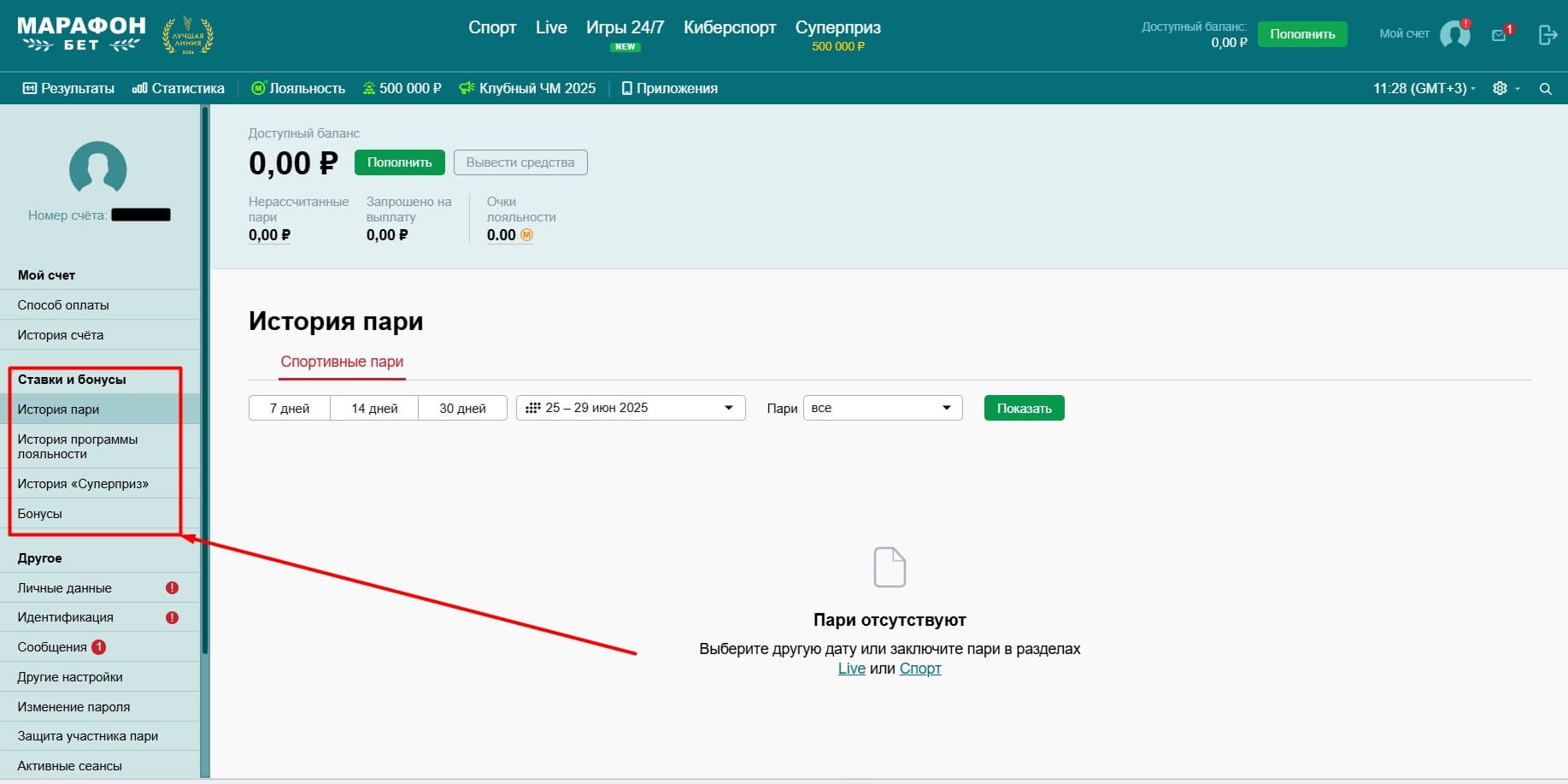Open the Киберспорт section

730,27
